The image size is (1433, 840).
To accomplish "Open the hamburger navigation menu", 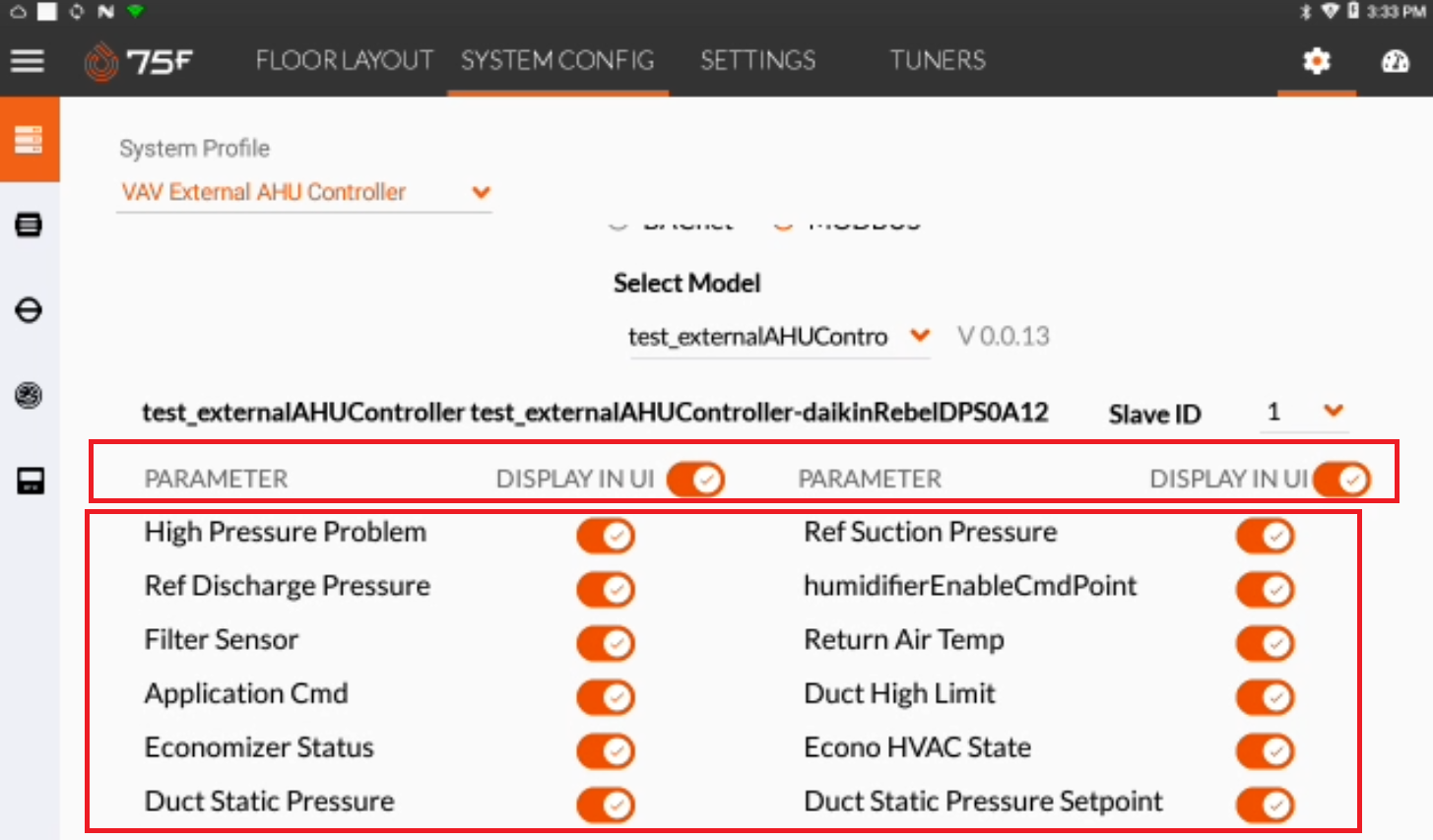I will click(x=28, y=61).
